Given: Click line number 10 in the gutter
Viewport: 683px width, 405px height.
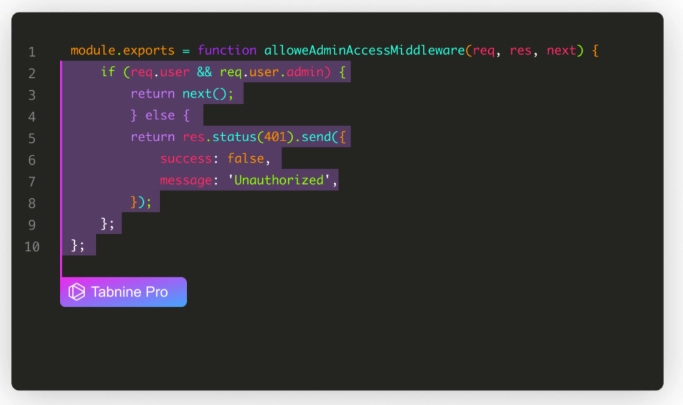Looking at the screenshot, I should coord(32,246).
